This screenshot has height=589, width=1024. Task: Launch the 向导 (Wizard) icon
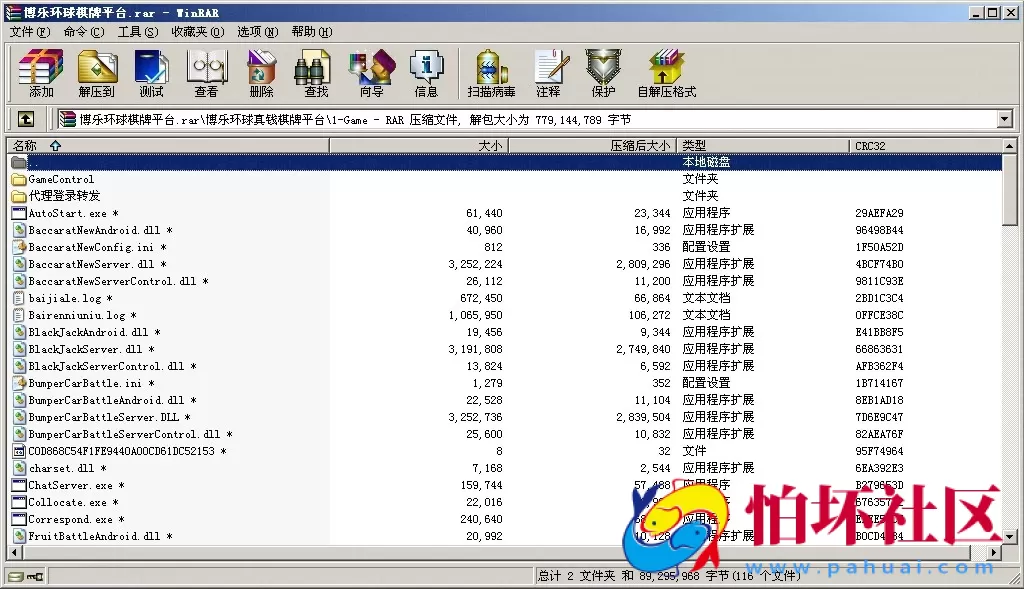(x=370, y=72)
